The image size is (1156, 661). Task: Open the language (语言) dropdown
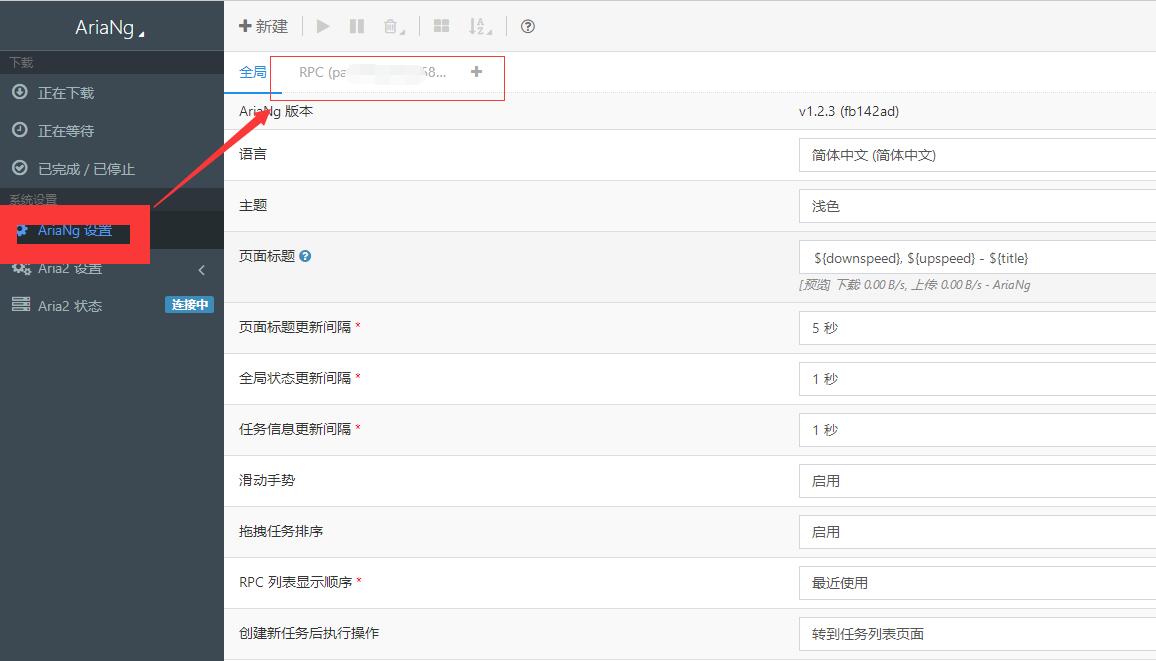point(976,155)
